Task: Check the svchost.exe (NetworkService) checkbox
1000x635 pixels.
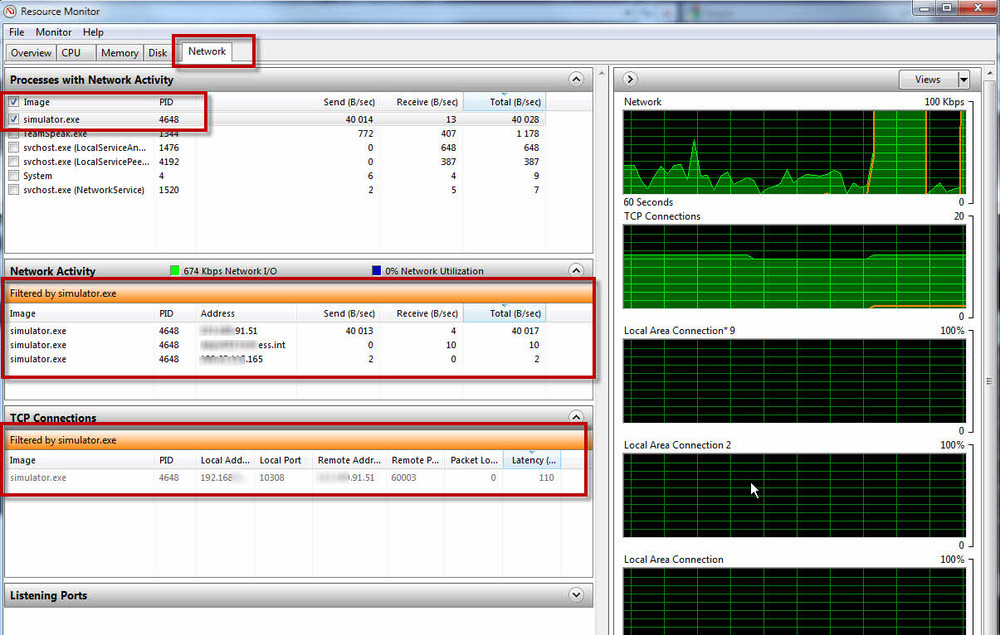Action: [13, 189]
